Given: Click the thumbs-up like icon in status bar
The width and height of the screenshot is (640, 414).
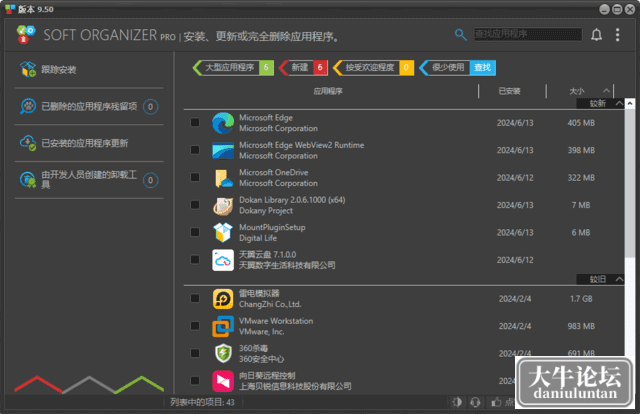Looking at the screenshot, I should (496, 402).
